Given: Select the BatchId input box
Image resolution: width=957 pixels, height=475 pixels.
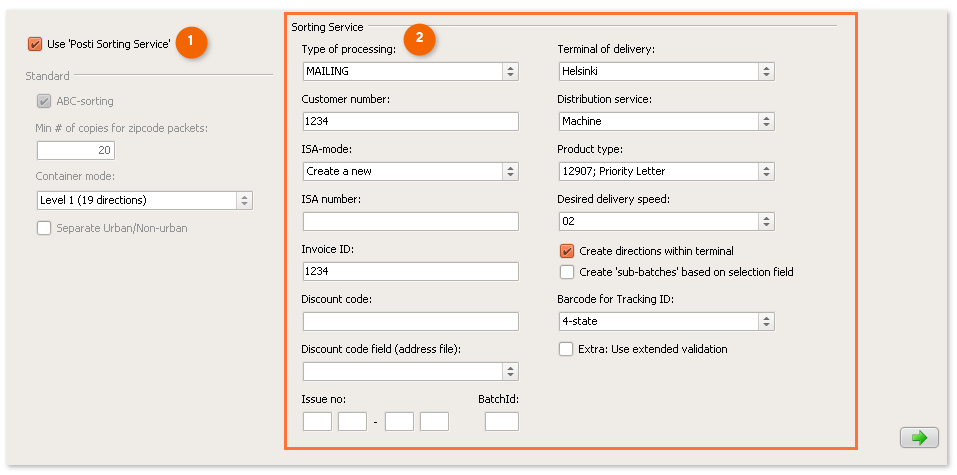Looking at the screenshot, I should pos(501,421).
